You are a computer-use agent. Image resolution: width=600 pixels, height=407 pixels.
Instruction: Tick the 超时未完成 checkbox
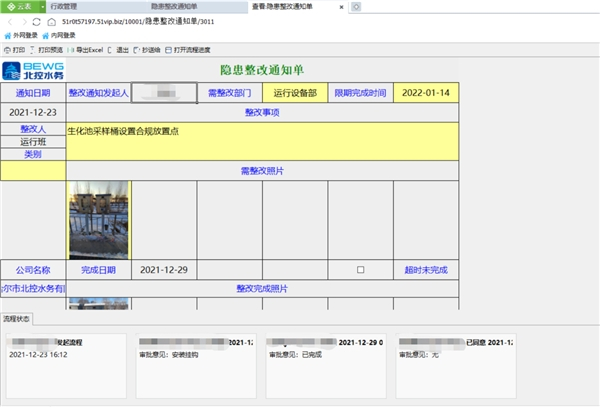tap(360, 270)
